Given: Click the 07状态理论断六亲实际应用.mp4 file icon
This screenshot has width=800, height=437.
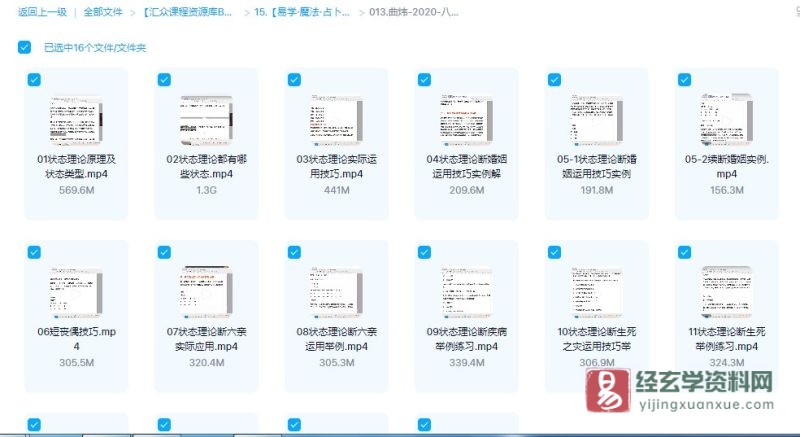Looking at the screenshot, I should tap(206, 291).
